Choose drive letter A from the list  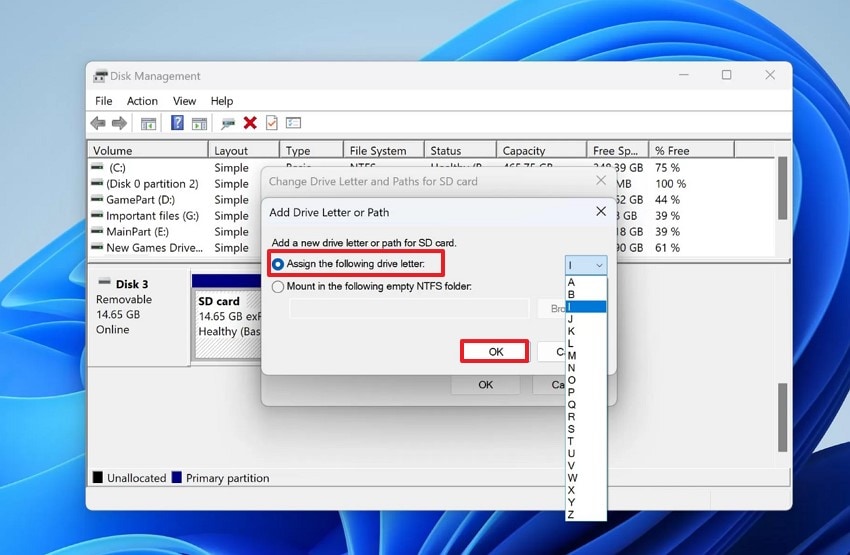tap(585, 282)
